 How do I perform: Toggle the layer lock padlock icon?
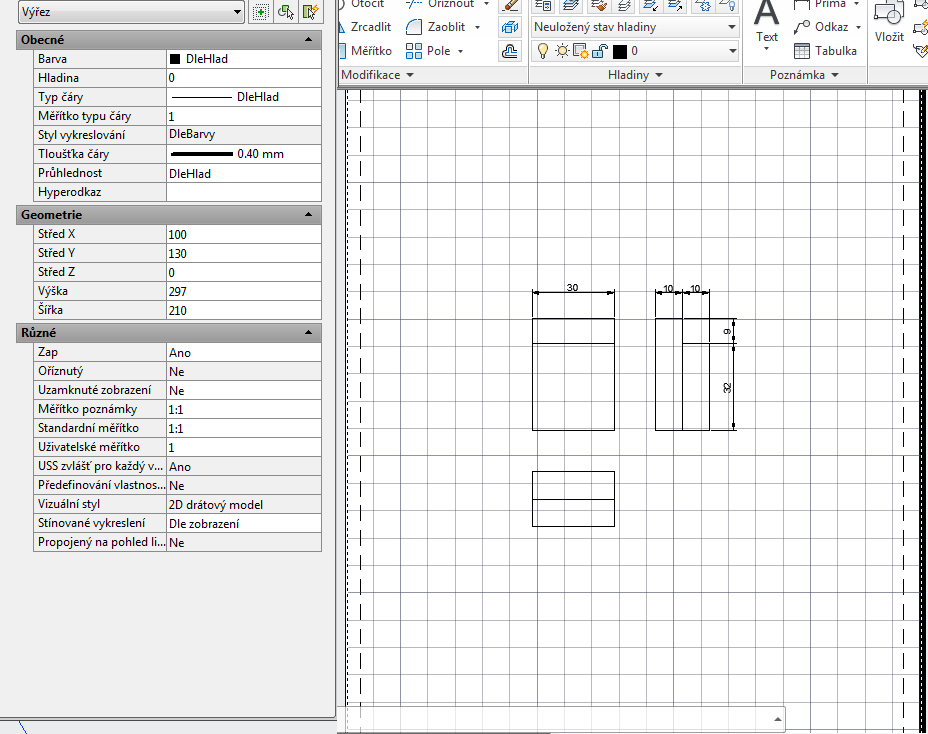click(x=597, y=51)
